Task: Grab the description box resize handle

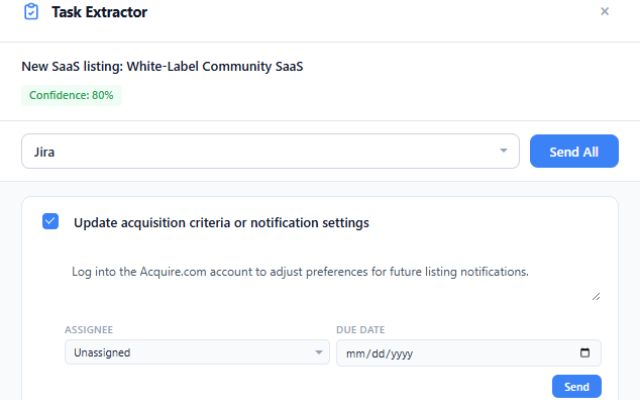Action: pyautogui.click(x=596, y=296)
